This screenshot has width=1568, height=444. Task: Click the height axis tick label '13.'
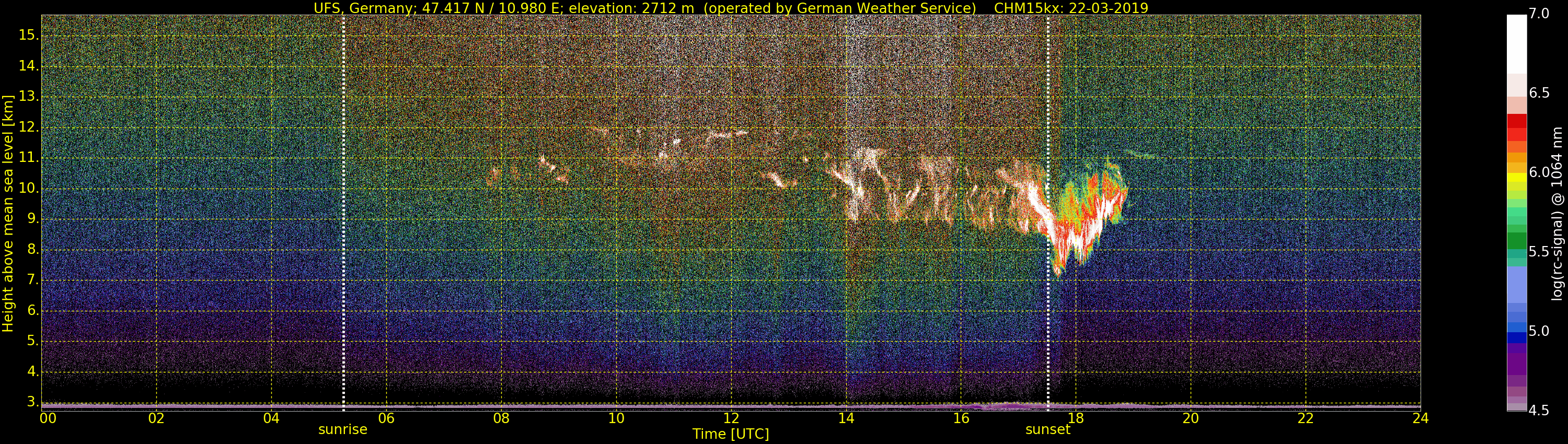pyautogui.click(x=29, y=97)
